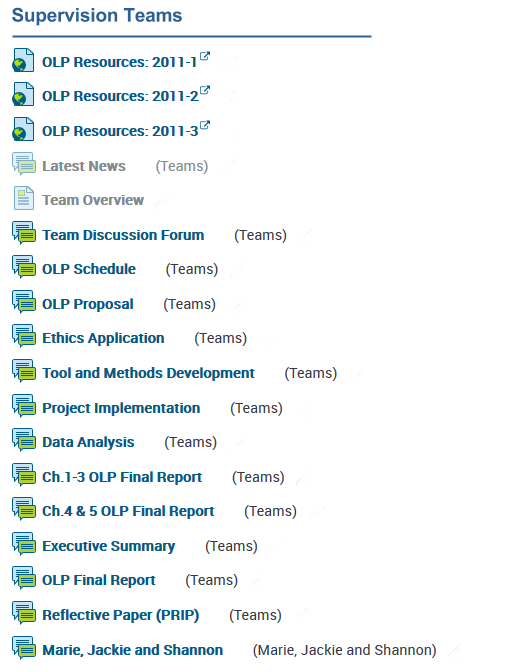The height and width of the screenshot is (672, 517).
Task: Click the OLP Resources: 2011-2 web page icon
Action: pos(23,94)
